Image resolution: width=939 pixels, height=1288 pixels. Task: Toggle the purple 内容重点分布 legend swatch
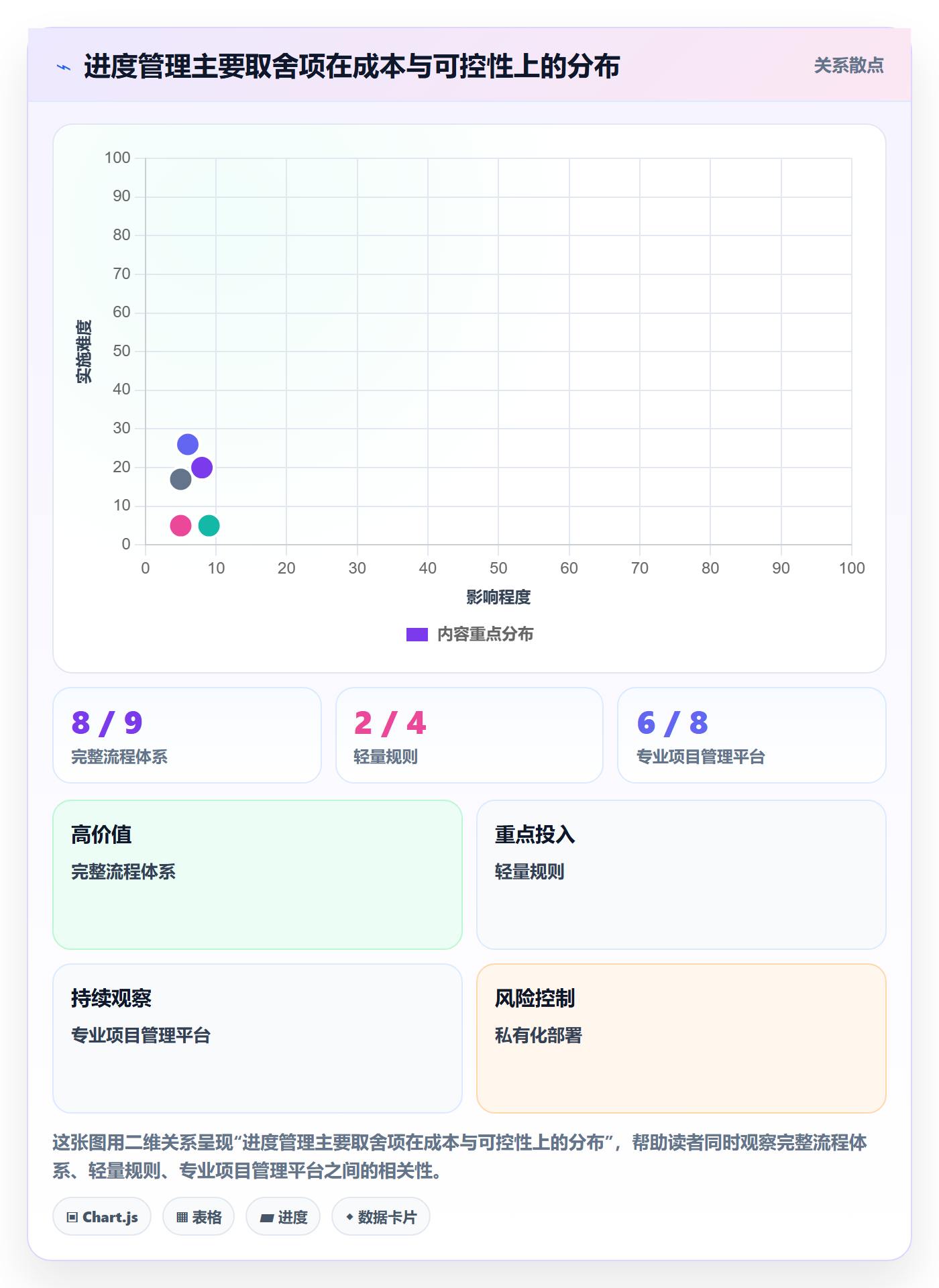[417, 635]
